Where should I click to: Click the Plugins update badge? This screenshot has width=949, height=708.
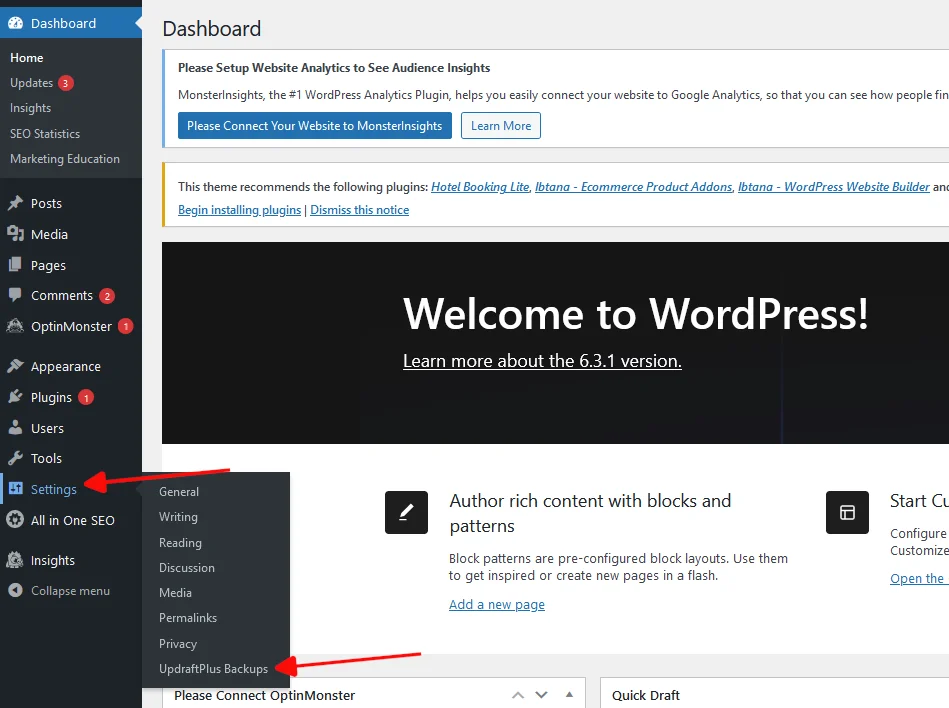click(86, 398)
